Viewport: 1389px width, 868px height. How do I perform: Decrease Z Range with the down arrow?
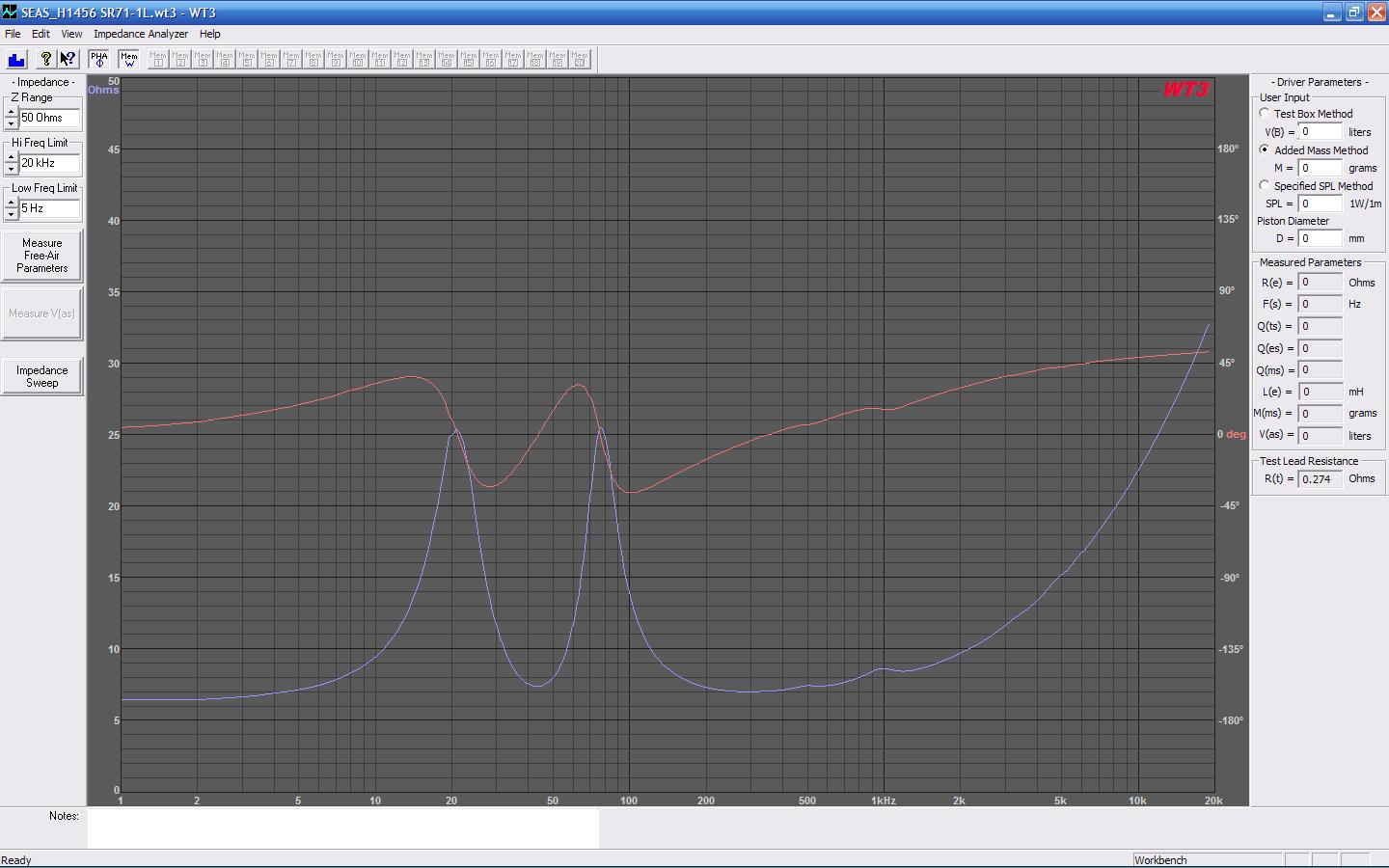coord(12,123)
